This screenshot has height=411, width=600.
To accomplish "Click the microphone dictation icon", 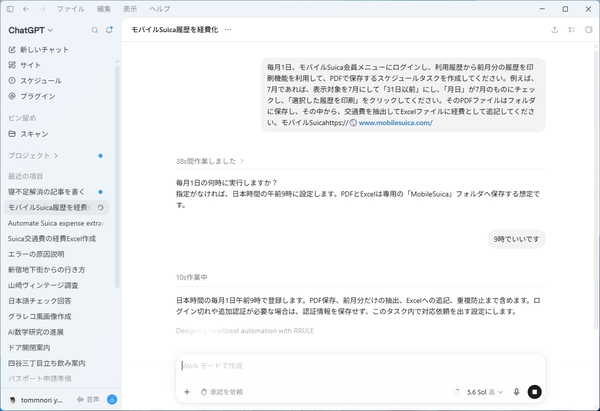I will [516, 392].
